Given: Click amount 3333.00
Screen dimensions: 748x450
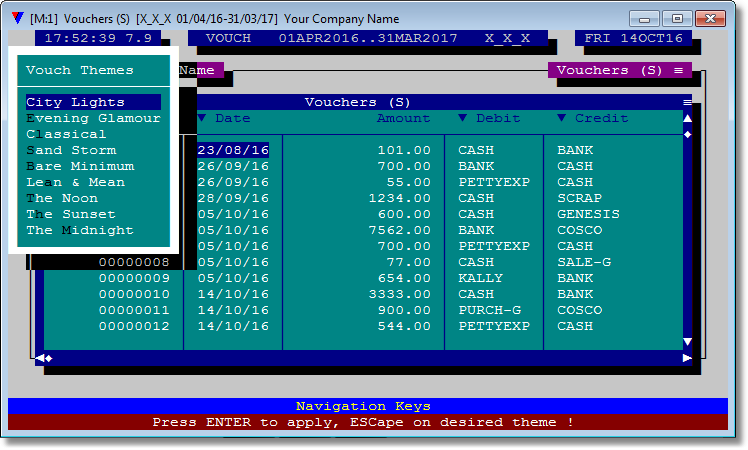Looking at the screenshot, I should click(x=399, y=294).
